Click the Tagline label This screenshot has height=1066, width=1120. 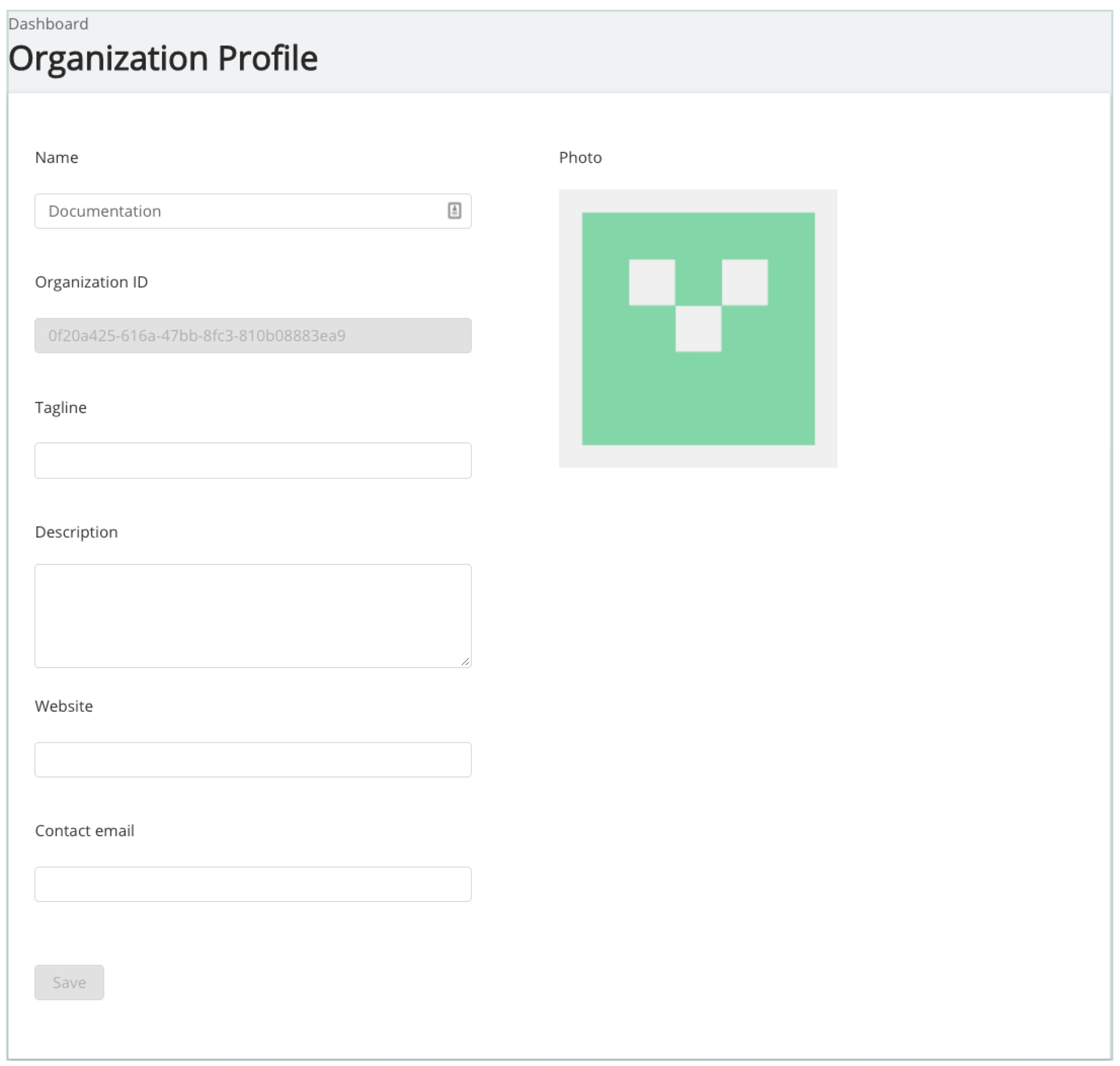[60, 407]
